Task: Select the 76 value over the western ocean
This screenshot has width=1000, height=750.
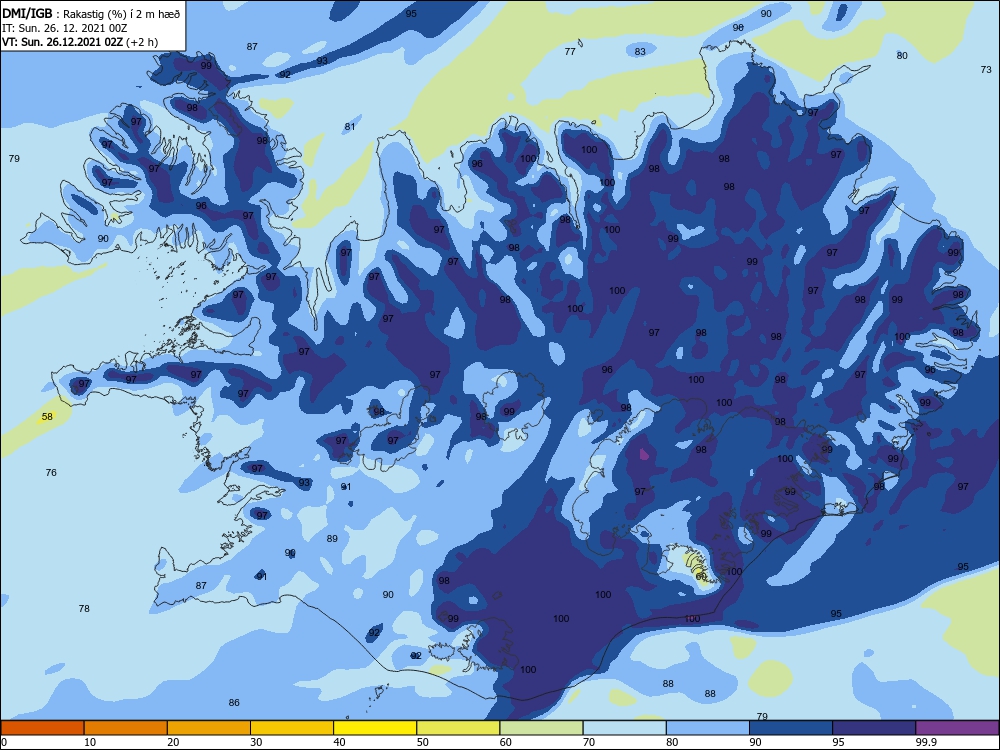Action: pos(51,473)
